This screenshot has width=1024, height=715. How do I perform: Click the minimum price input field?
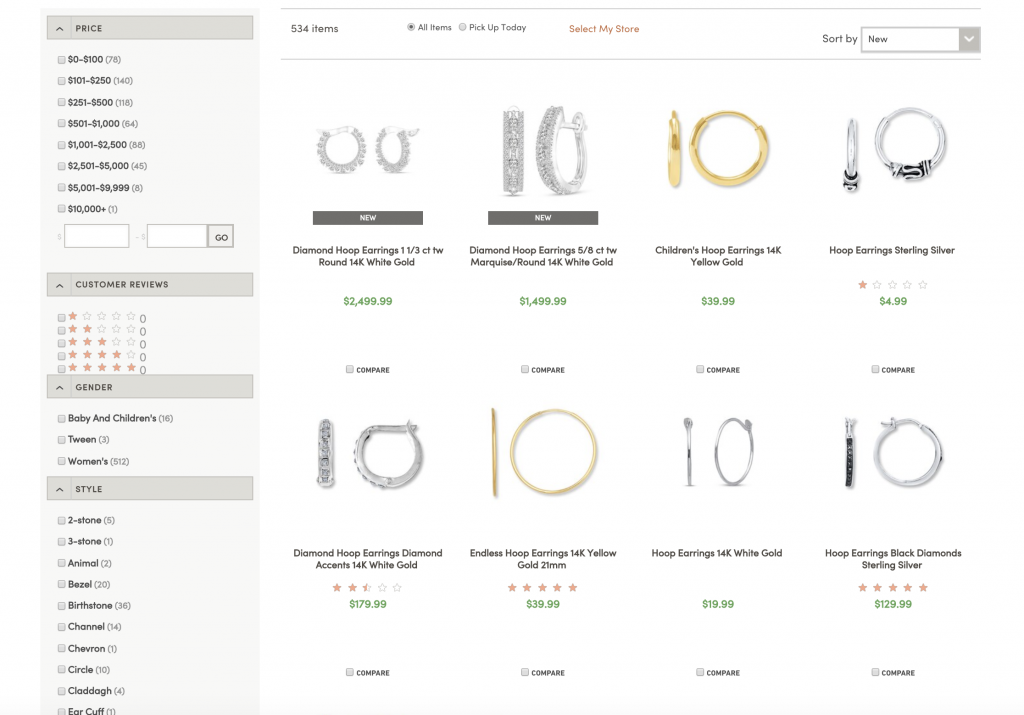click(x=96, y=235)
